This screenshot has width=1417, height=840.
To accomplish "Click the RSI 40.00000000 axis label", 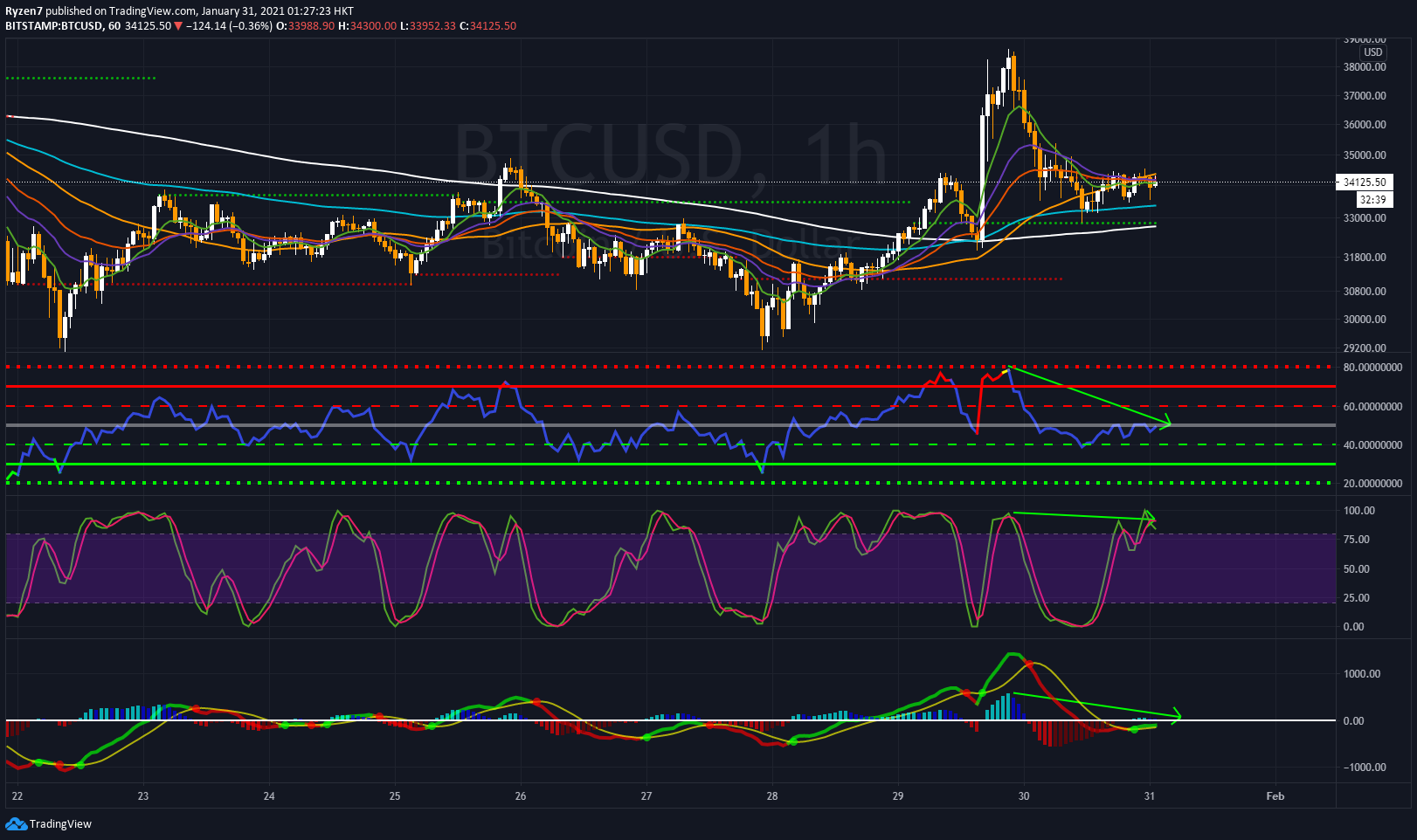I will [x=1372, y=445].
